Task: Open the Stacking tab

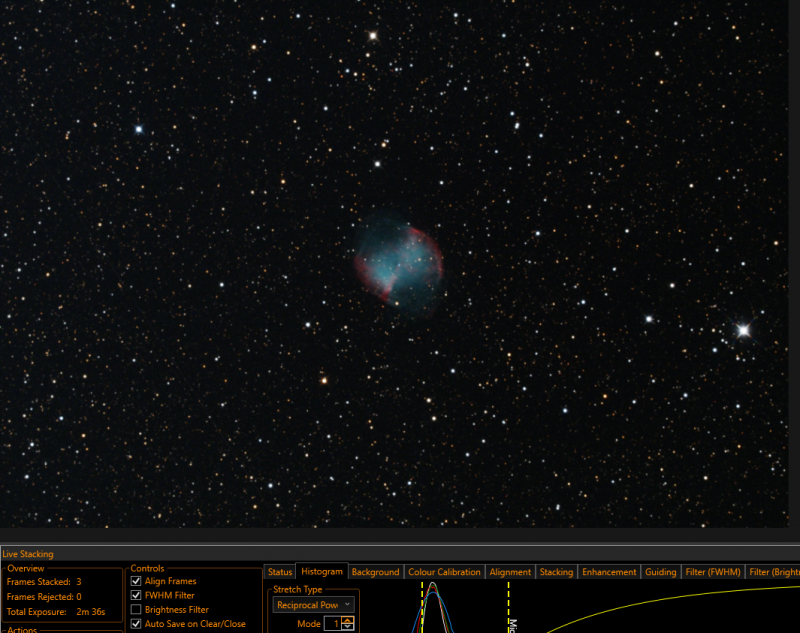Action: pos(556,572)
